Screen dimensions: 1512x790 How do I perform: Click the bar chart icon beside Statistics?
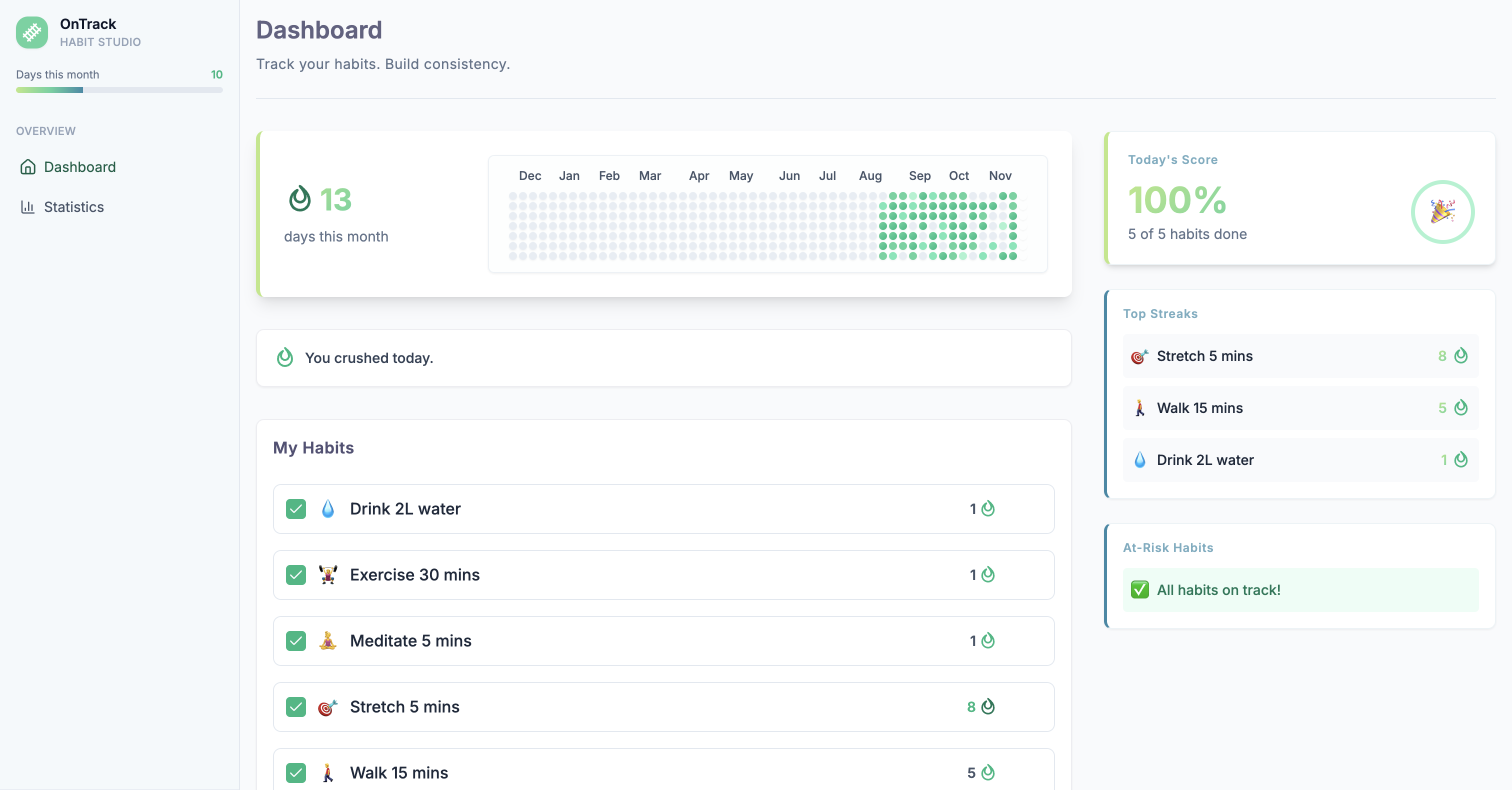(x=28, y=206)
